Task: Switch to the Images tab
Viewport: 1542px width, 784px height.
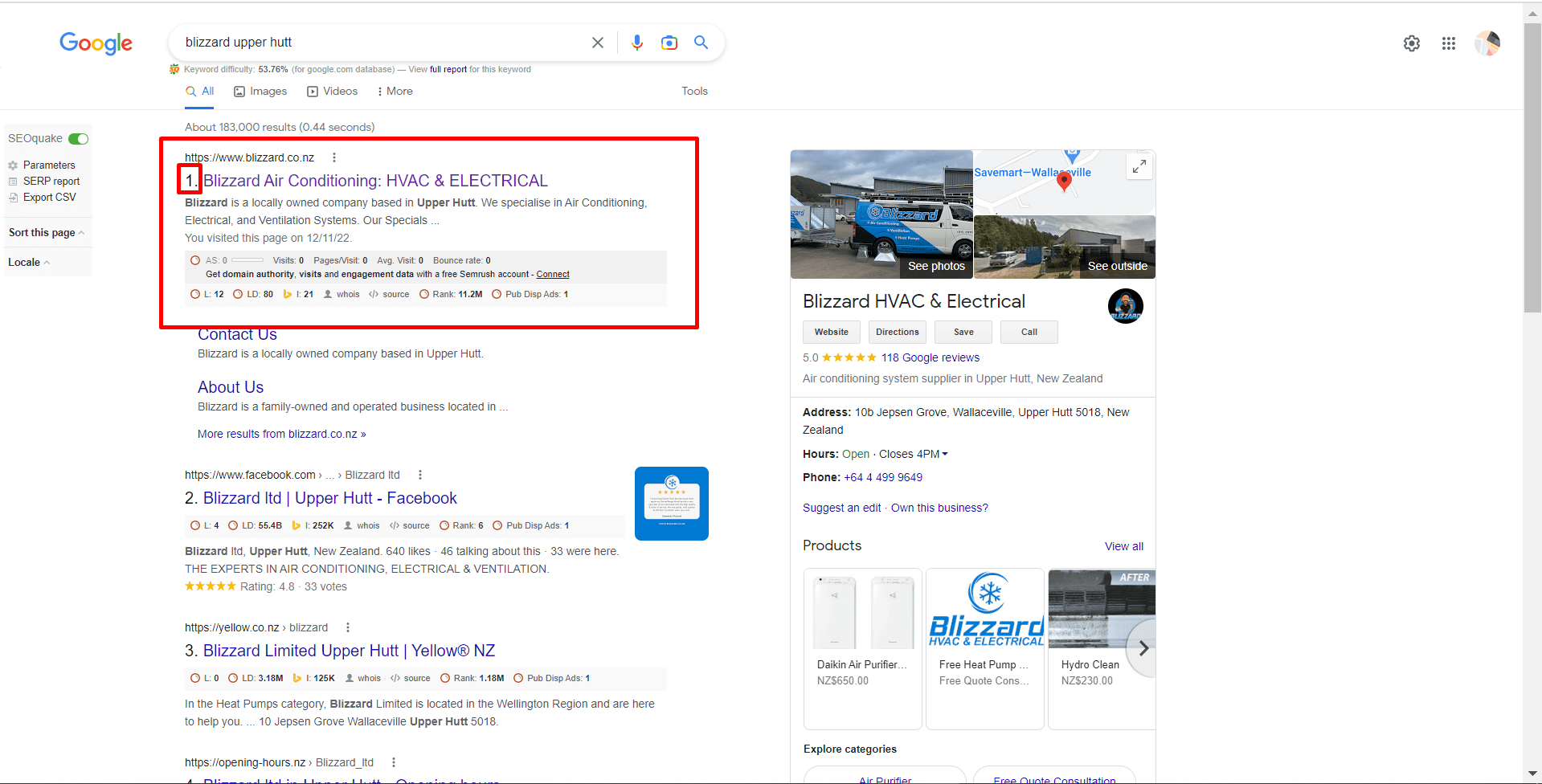Action: click(260, 92)
